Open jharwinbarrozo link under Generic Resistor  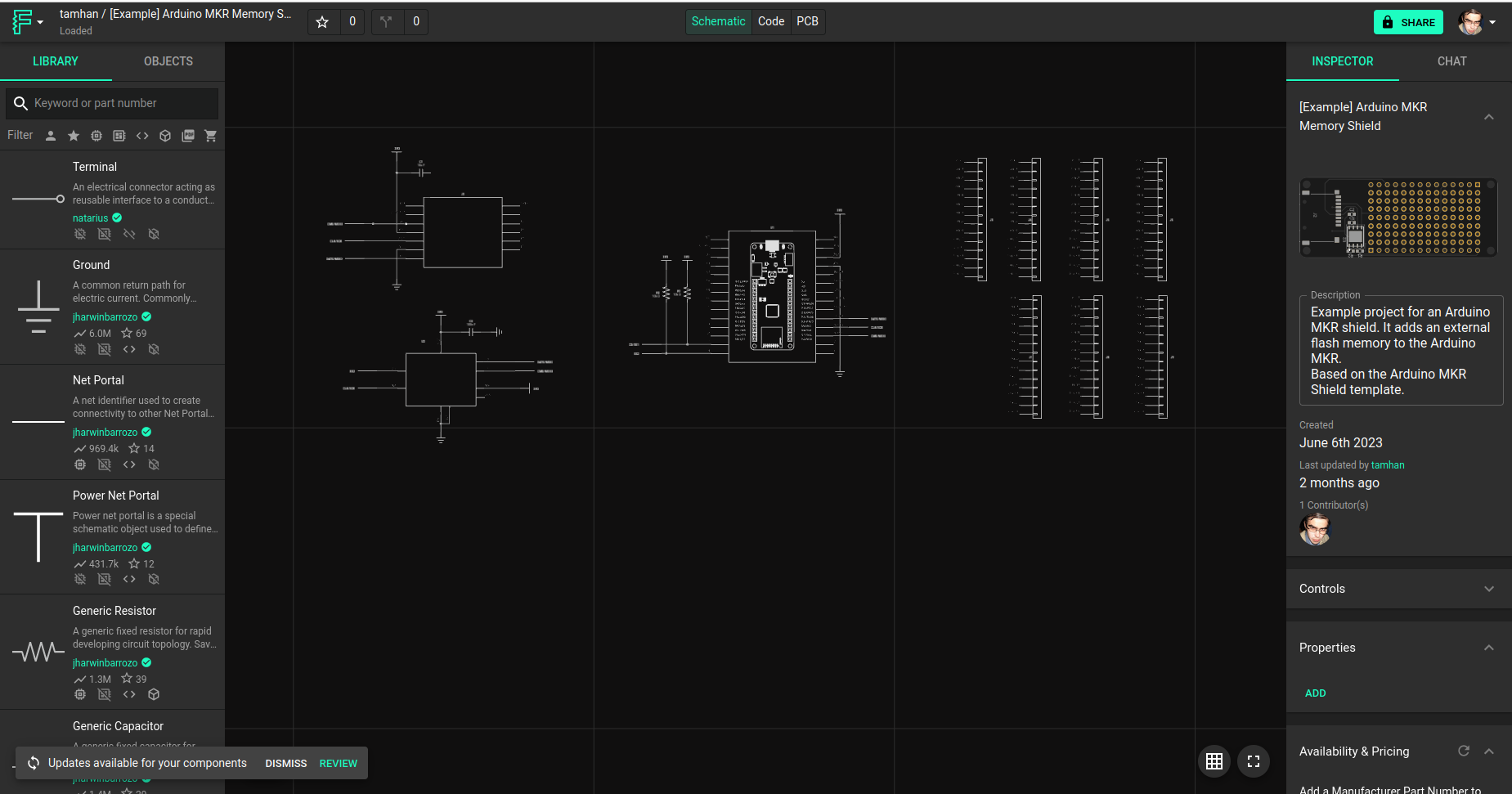(105, 663)
